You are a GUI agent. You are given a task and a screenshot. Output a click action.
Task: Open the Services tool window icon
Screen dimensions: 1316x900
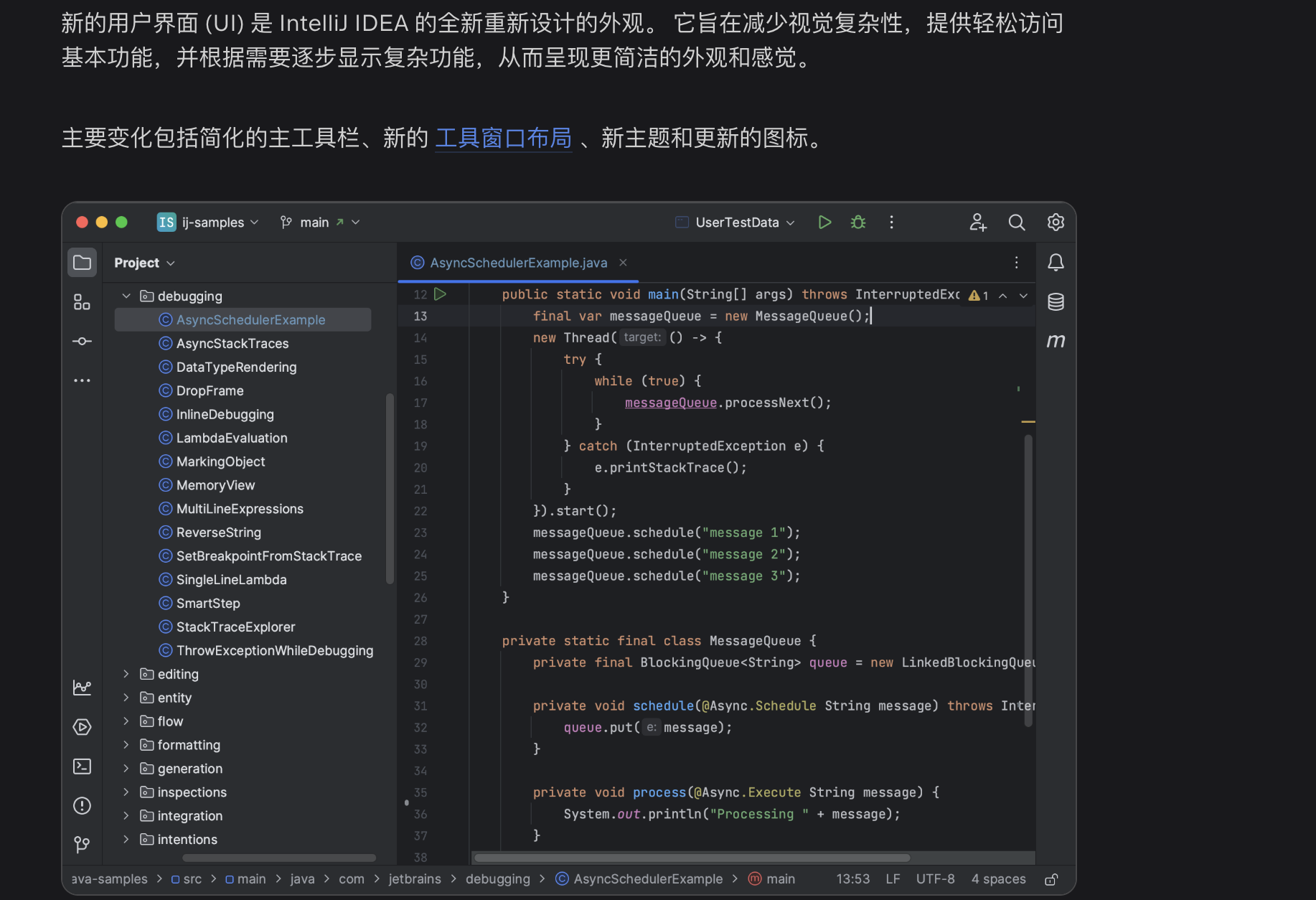(x=82, y=727)
